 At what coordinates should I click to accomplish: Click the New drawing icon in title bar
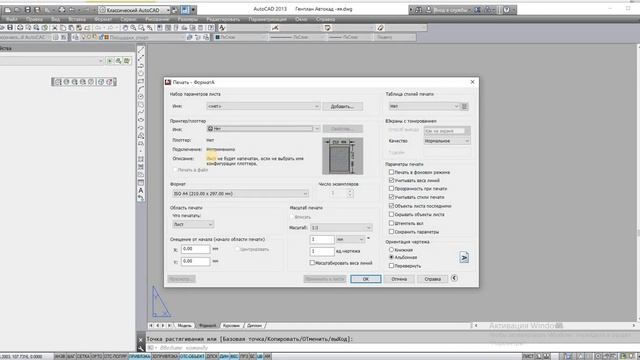click(x=8, y=9)
